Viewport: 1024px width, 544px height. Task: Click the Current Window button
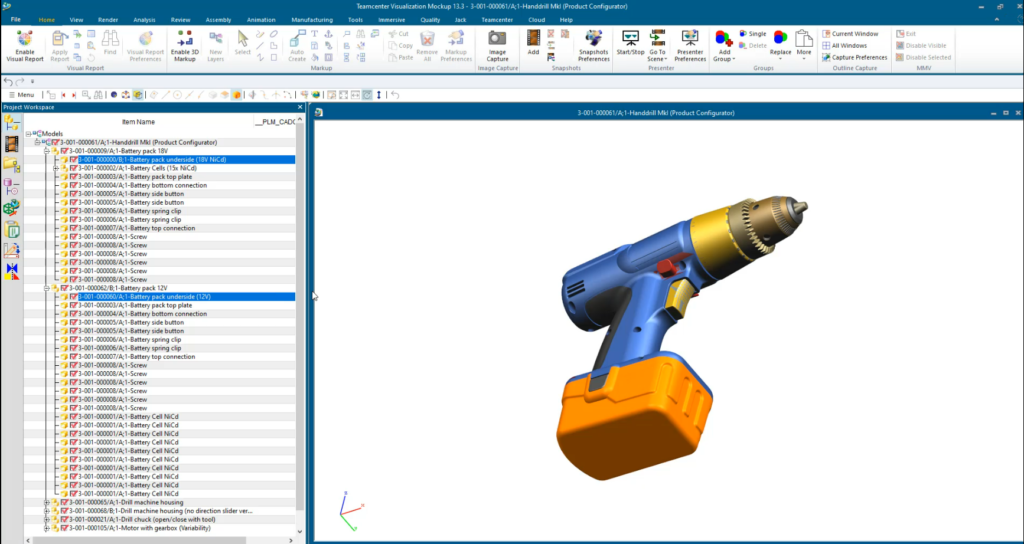click(x=850, y=34)
